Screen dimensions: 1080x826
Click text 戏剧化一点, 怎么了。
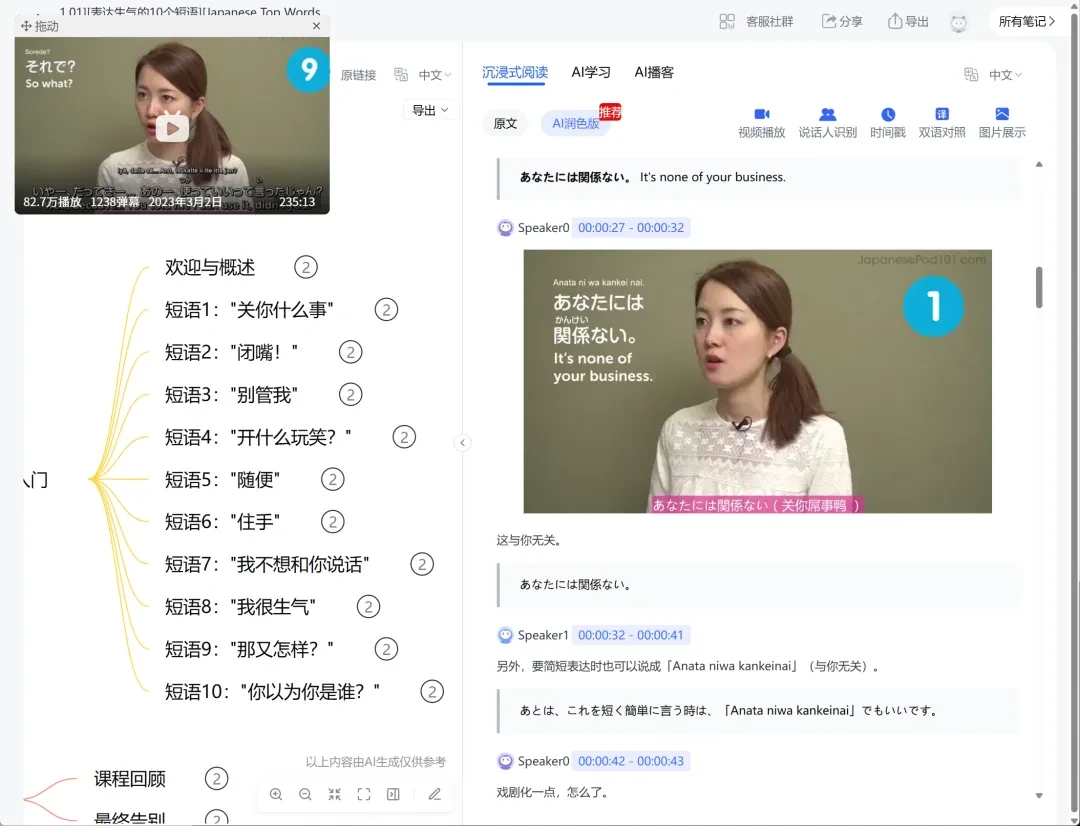tap(553, 793)
